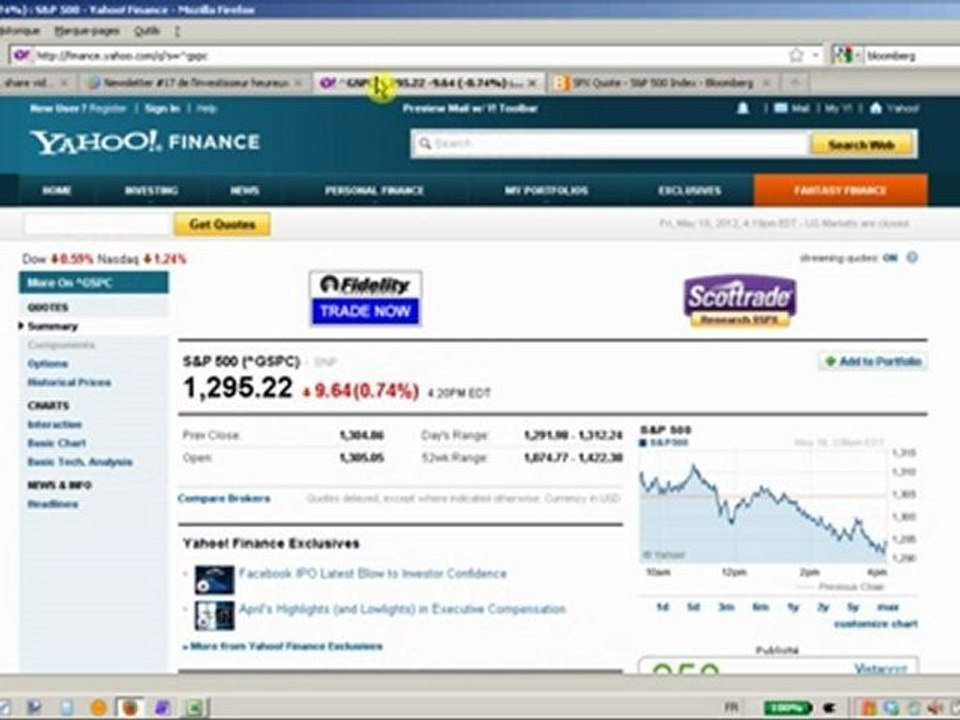This screenshot has height=720, width=960.
Task: Select the 3m chart range
Action: [x=726, y=607]
